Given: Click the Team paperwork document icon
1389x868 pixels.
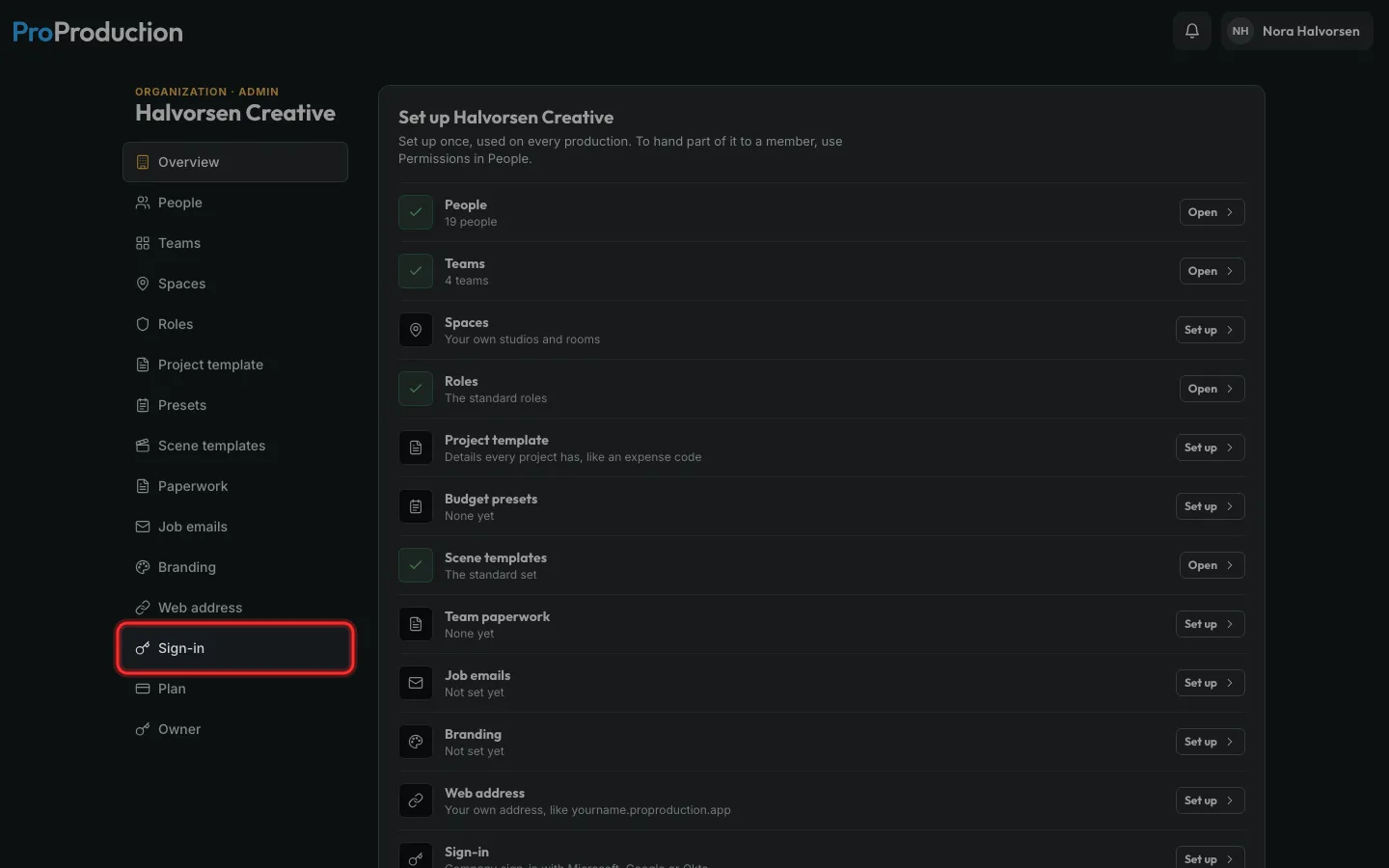Looking at the screenshot, I should pos(416,624).
